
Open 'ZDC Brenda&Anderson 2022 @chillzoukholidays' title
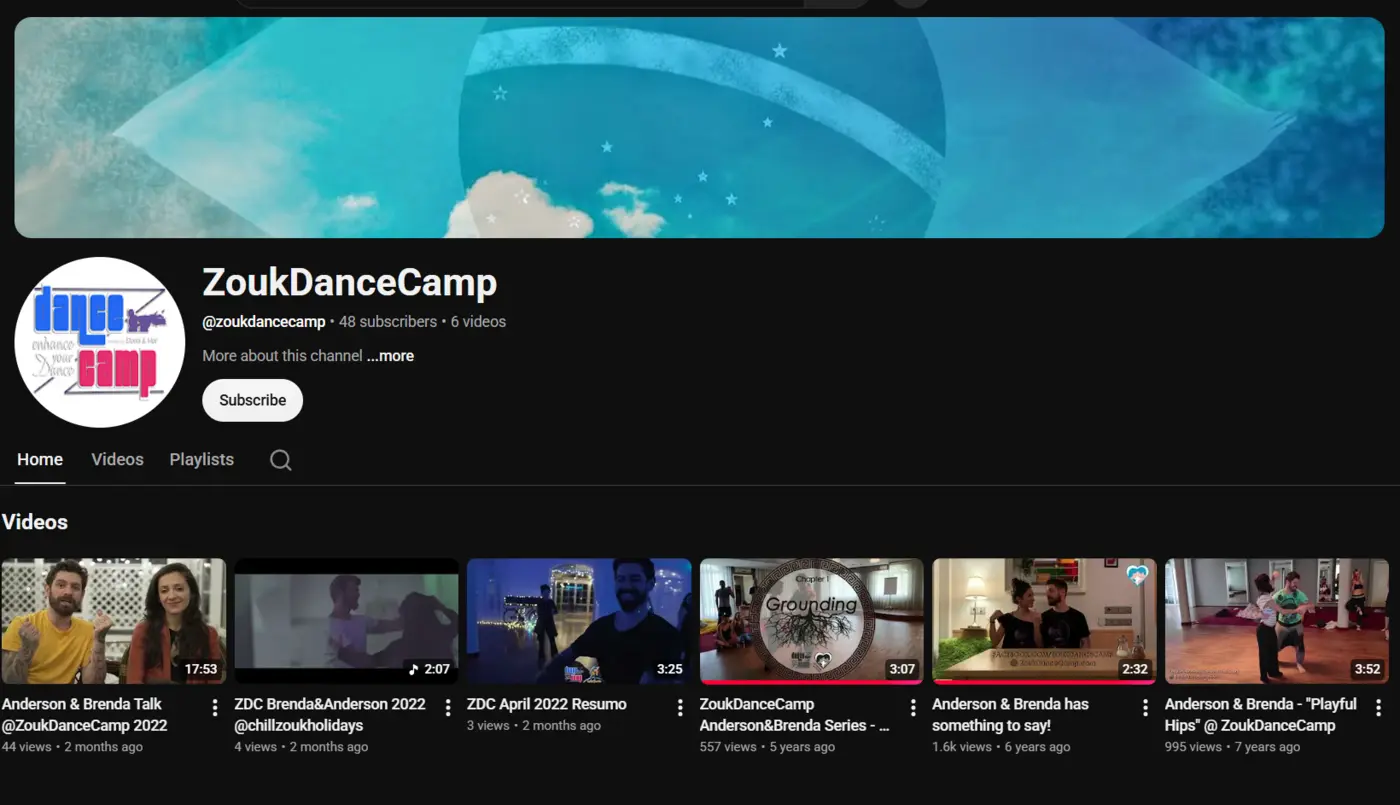(x=330, y=715)
